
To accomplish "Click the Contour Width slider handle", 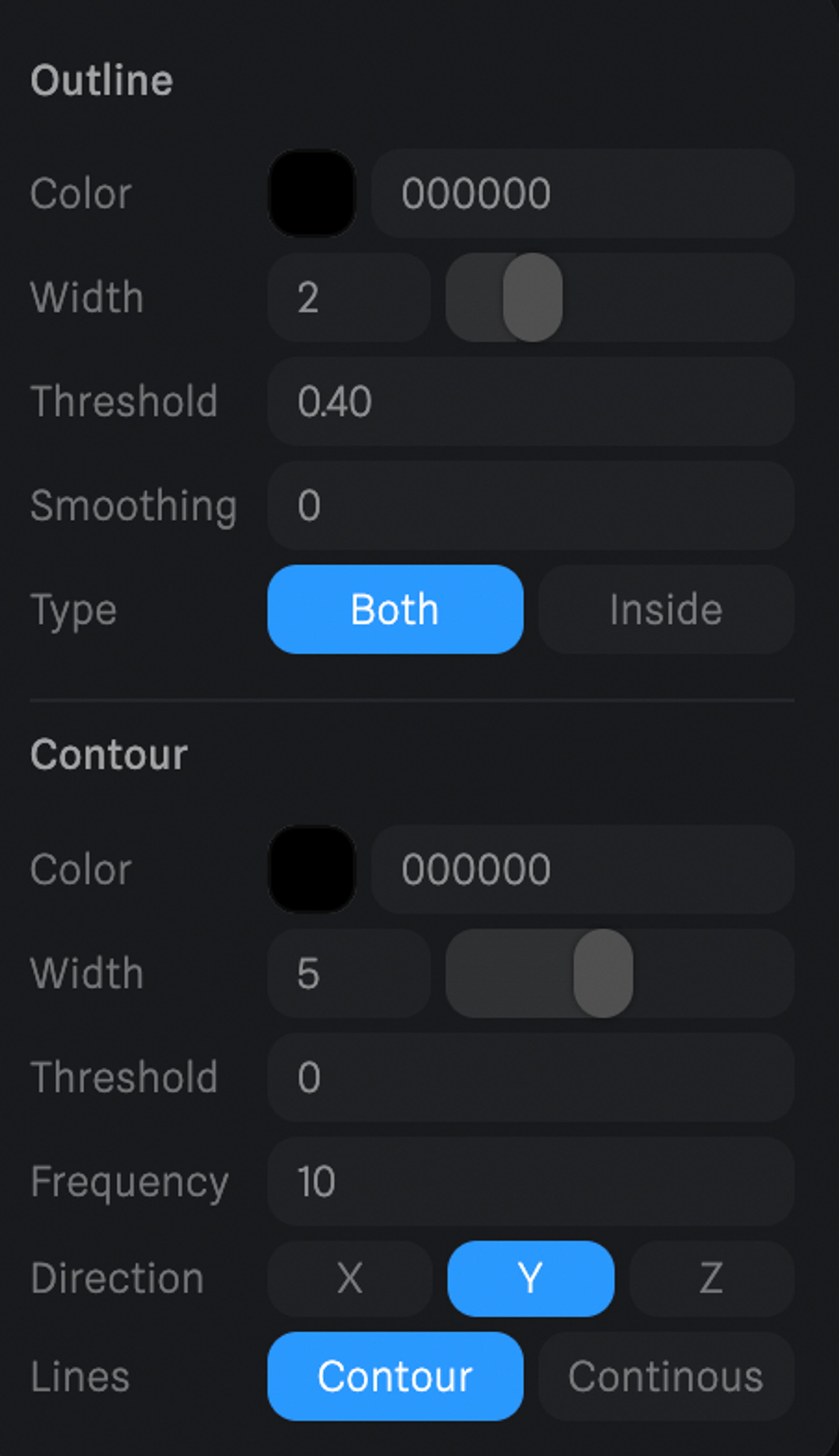I will pyautogui.click(x=603, y=973).
